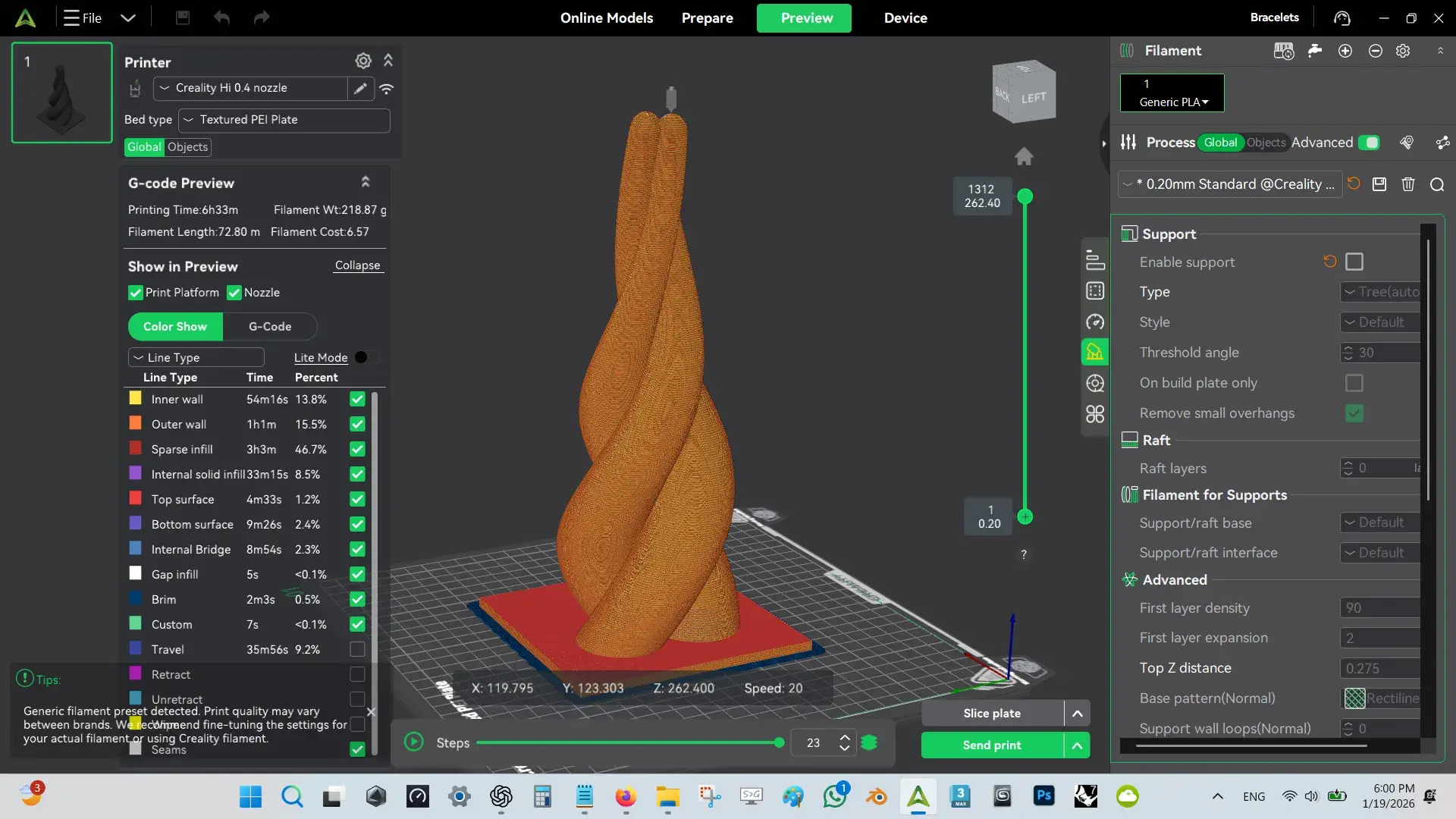Viewport: 1456px width, 819px height.
Task: Click the home view icon
Action: 1024,156
